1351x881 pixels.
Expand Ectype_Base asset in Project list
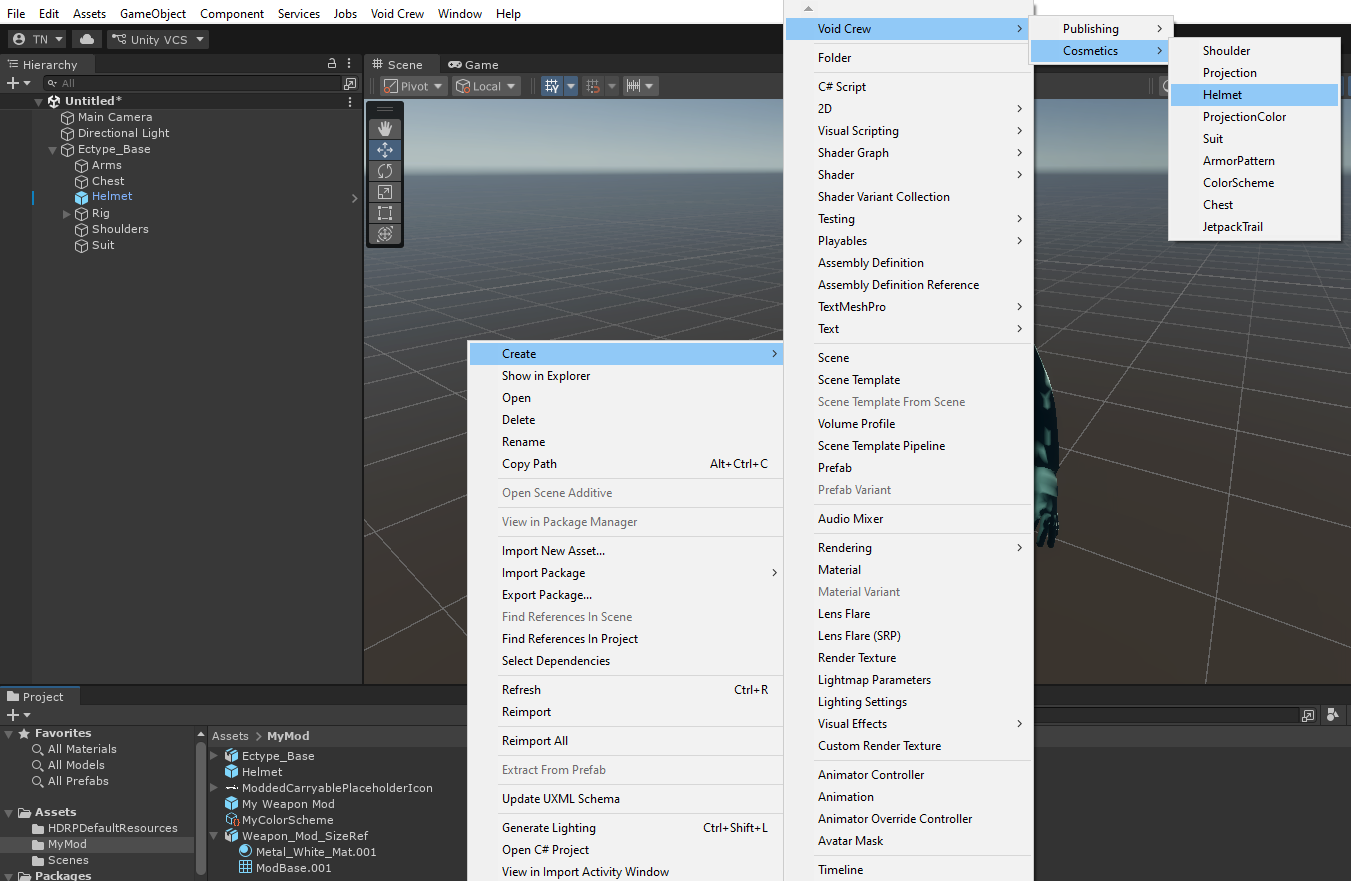pos(214,756)
